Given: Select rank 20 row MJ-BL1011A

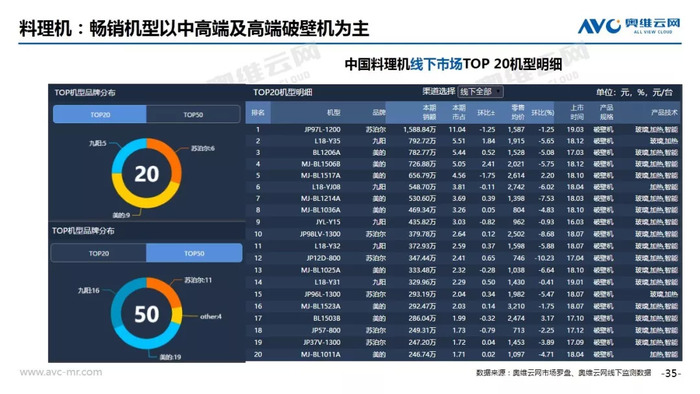Looking at the screenshot, I should point(463,354).
